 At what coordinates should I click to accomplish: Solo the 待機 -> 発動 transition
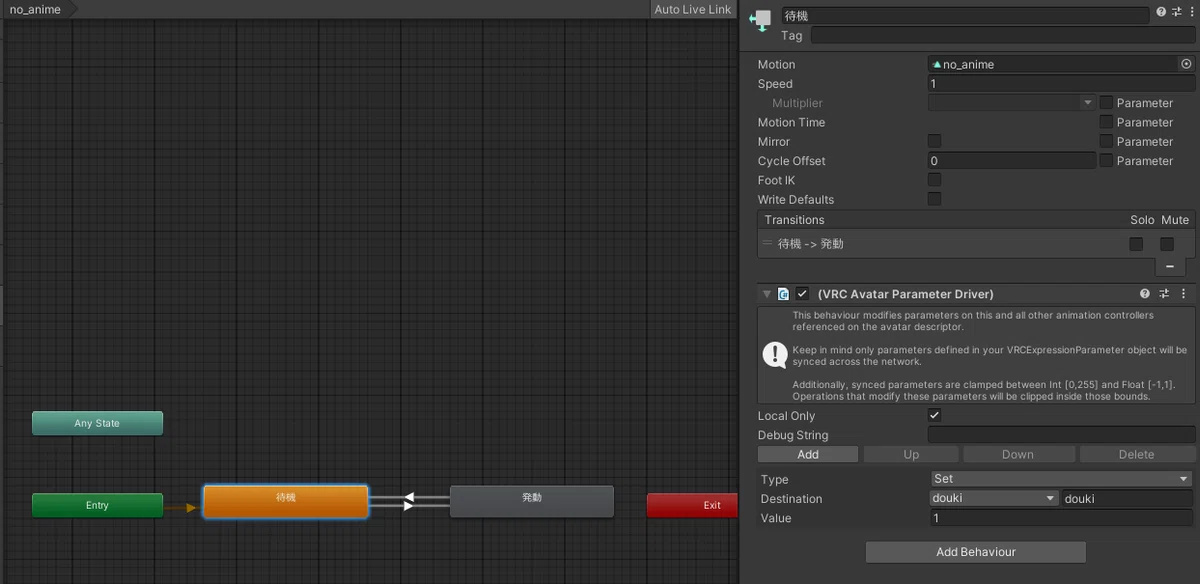click(1136, 244)
